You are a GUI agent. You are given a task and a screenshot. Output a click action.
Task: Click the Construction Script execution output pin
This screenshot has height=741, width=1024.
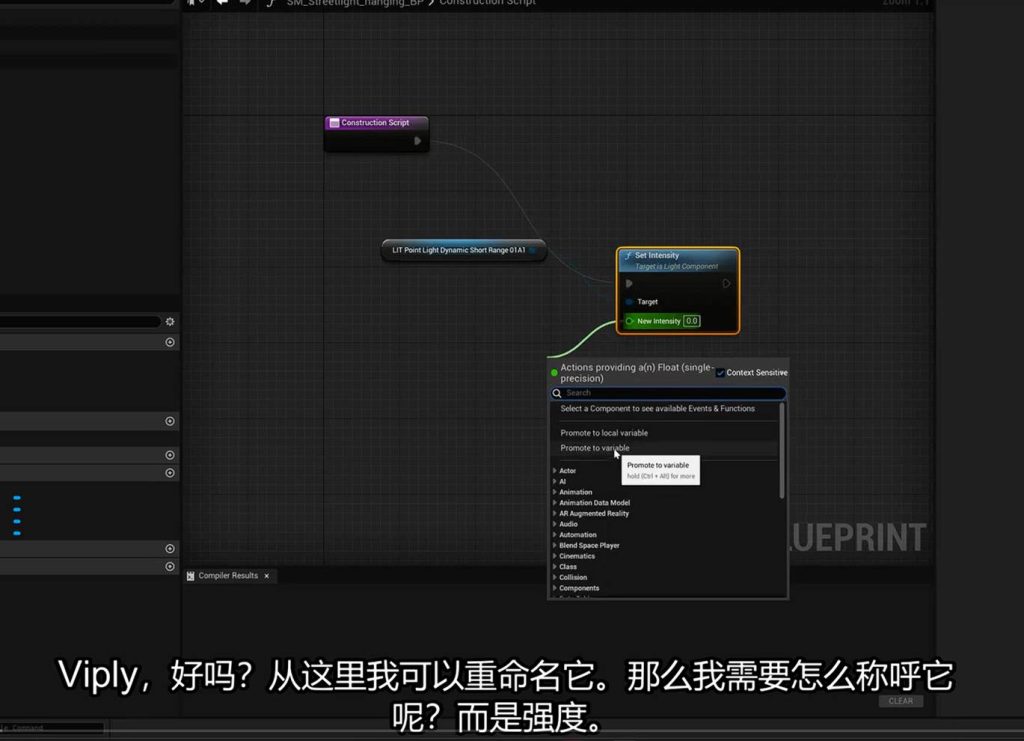click(418, 141)
